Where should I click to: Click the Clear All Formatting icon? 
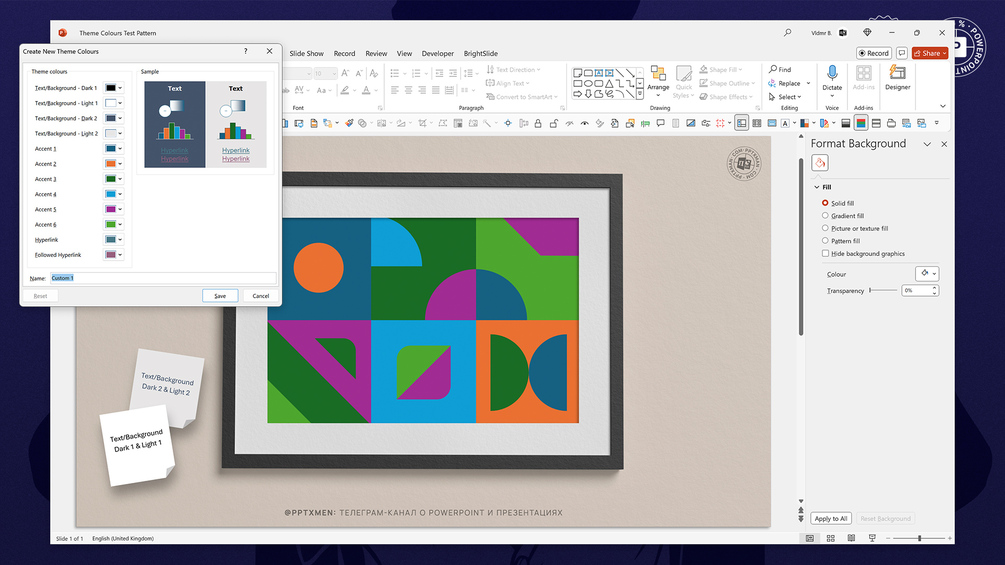pyautogui.click(x=374, y=74)
